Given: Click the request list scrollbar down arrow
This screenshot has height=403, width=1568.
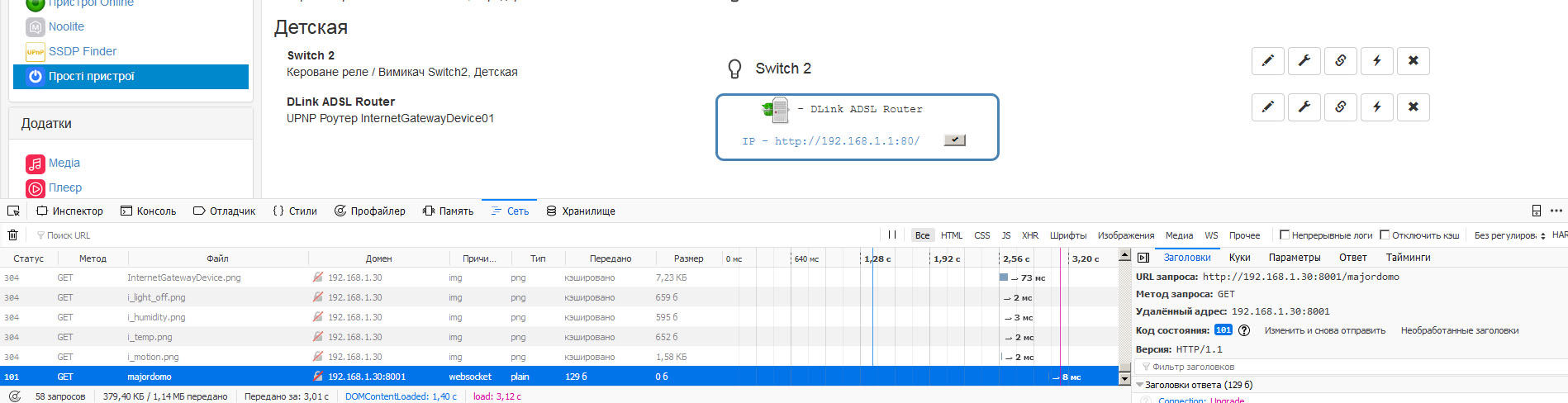Looking at the screenshot, I should [x=1124, y=378].
